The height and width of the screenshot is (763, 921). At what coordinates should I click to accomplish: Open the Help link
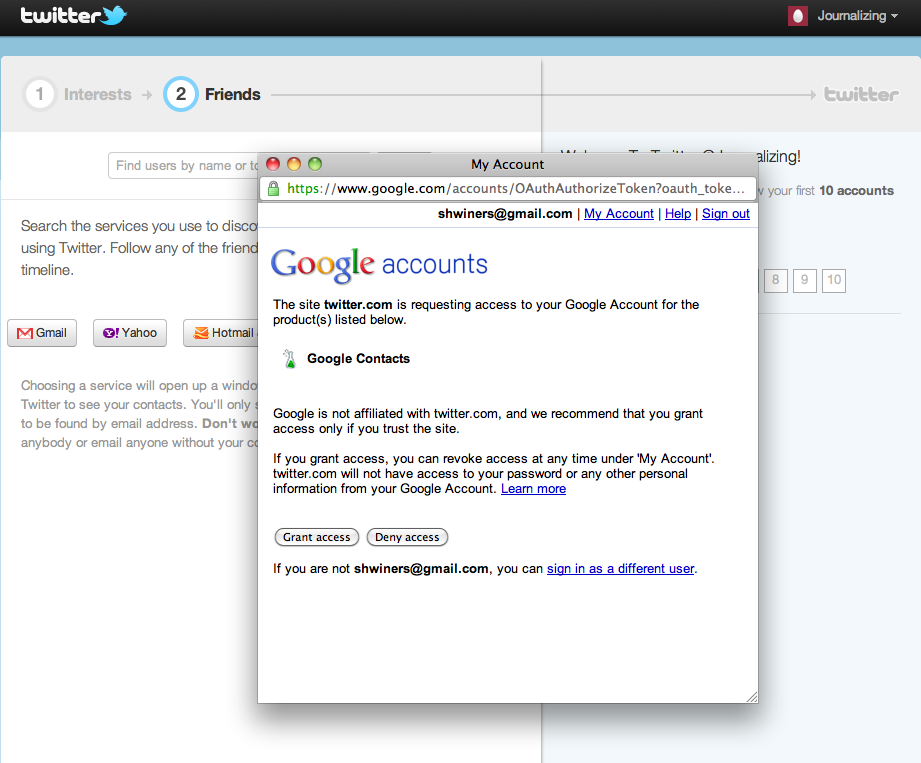tap(678, 214)
